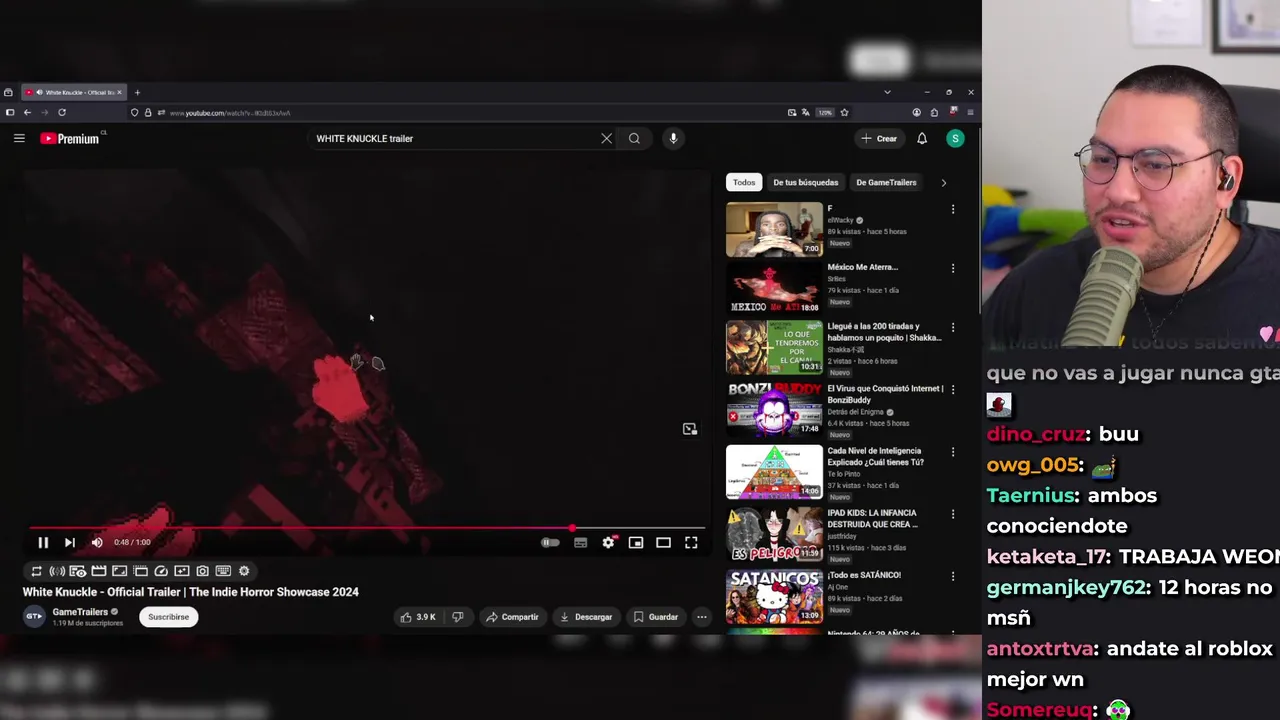Open options for Llegué a las 200 tiradas

pyautogui.click(x=953, y=327)
